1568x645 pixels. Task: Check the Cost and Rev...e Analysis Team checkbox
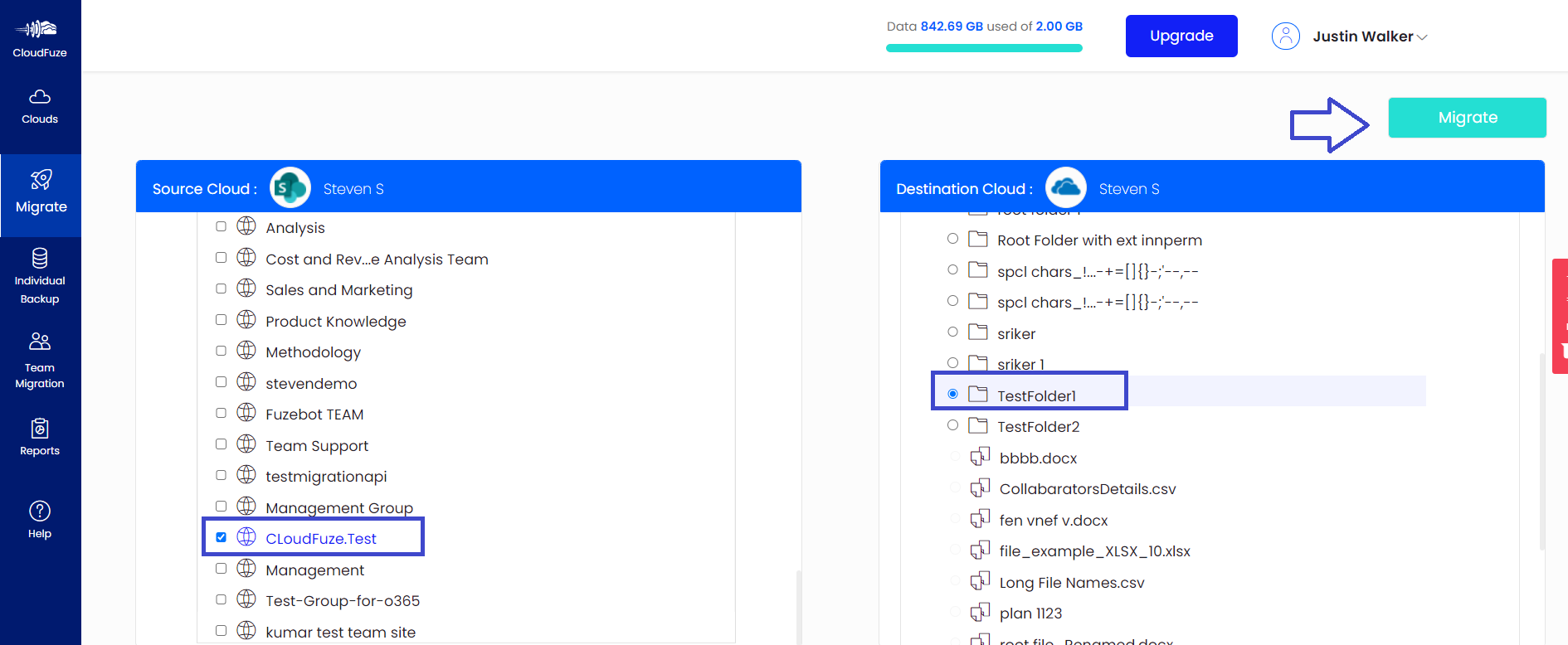click(x=221, y=258)
